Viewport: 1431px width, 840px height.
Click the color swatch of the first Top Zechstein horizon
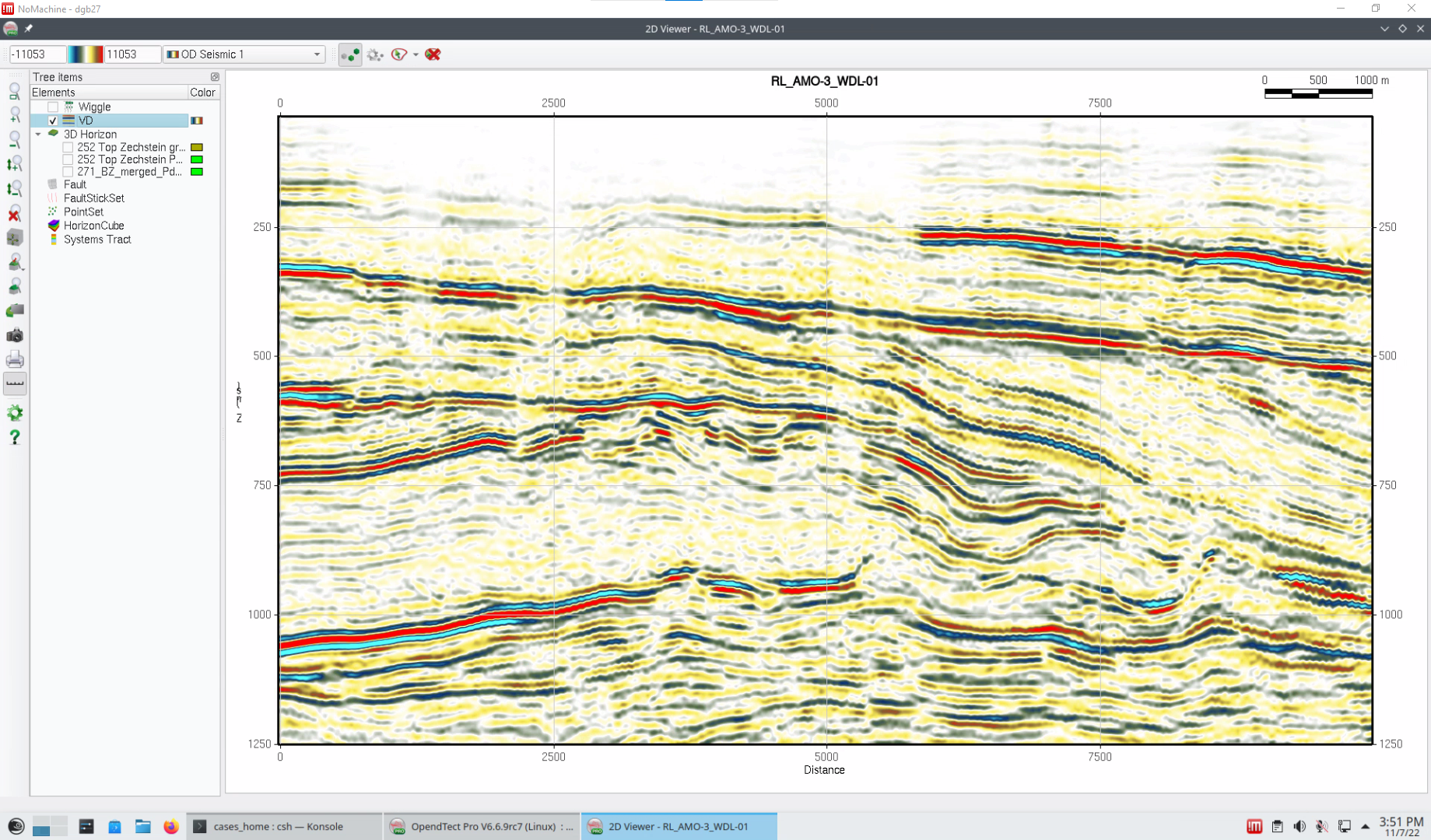click(197, 147)
